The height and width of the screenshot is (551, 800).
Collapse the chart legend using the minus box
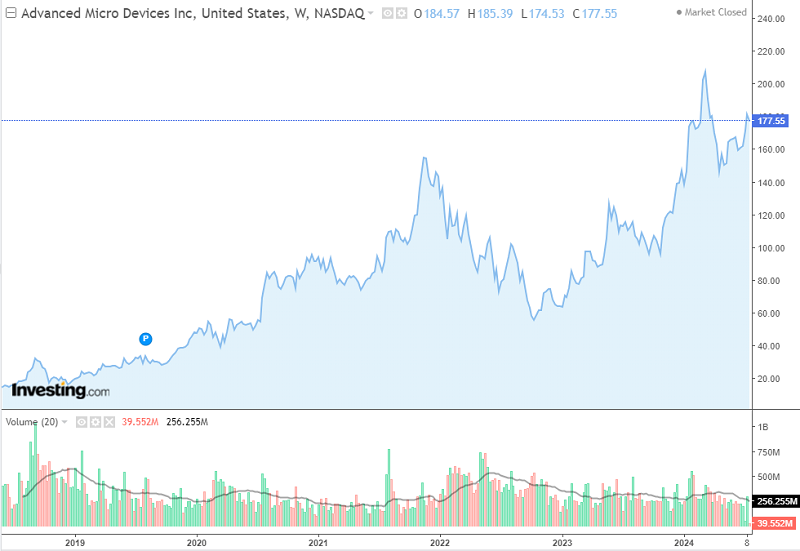10,14
